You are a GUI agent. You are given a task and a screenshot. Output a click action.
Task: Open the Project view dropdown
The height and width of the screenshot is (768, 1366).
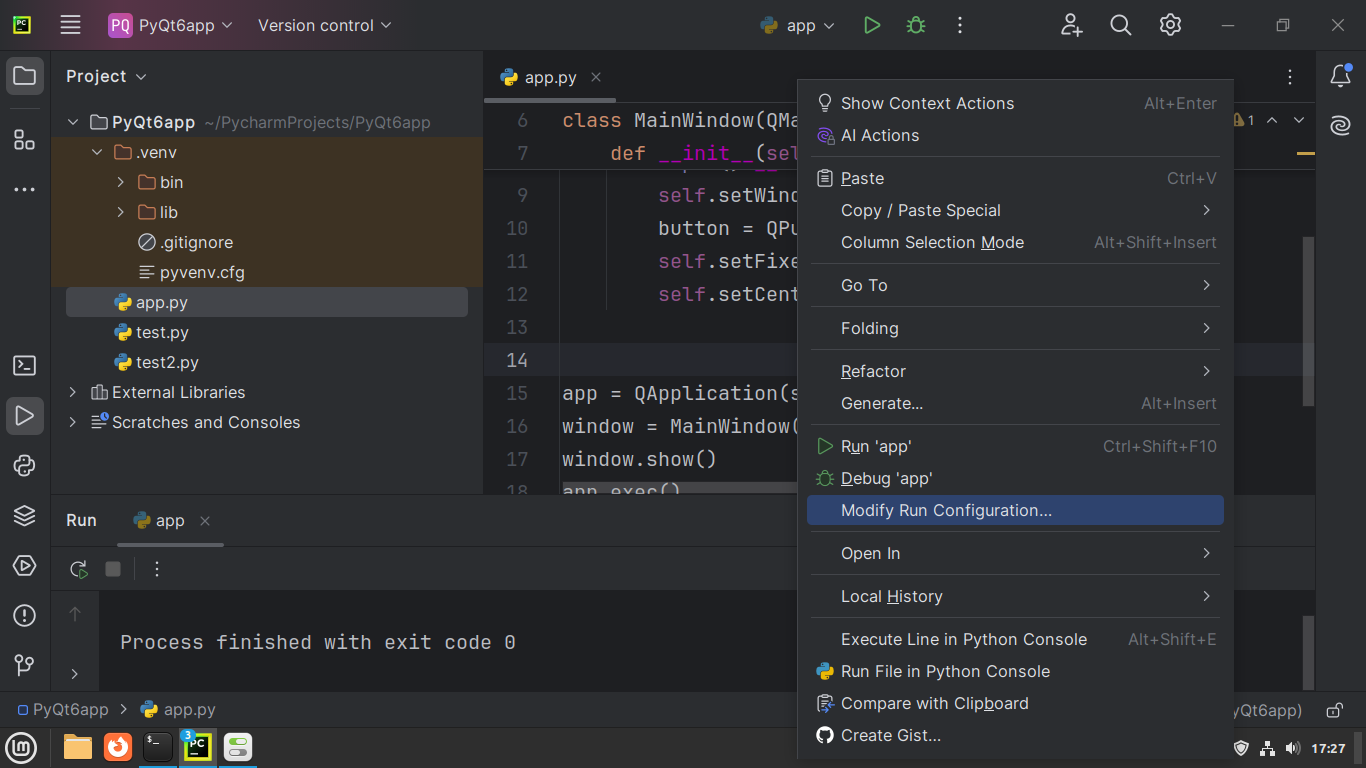click(106, 76)
